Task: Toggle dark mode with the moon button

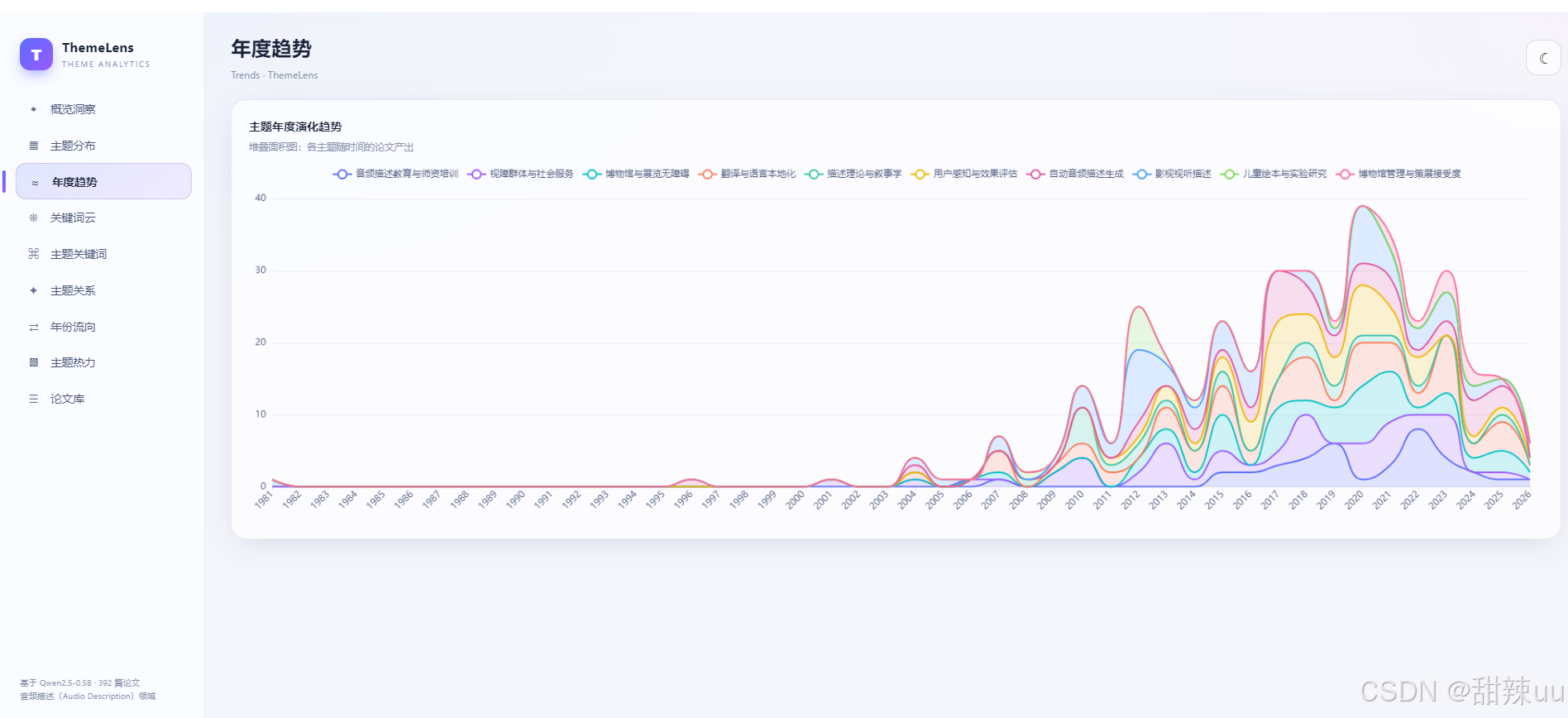Action: click(1543, 58)
